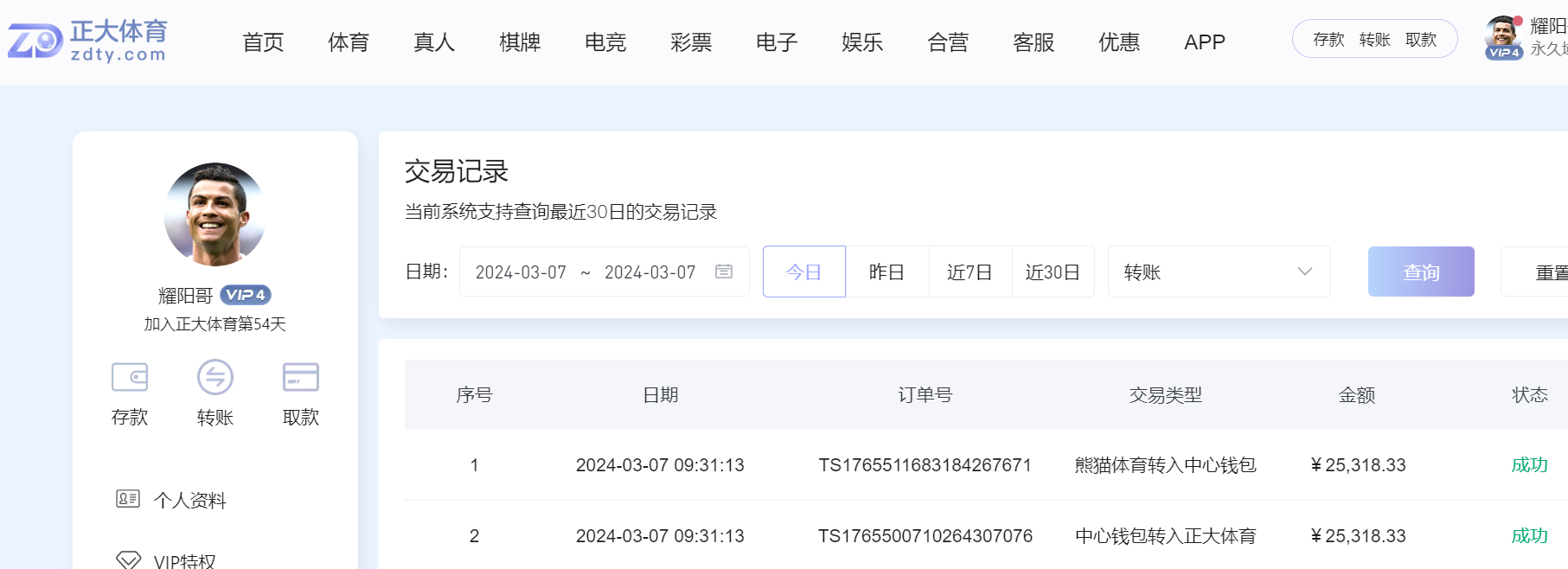The image size is (1568, 569).
Task: Open 客服 in top navigation
Action: [x=1034, y=42]
